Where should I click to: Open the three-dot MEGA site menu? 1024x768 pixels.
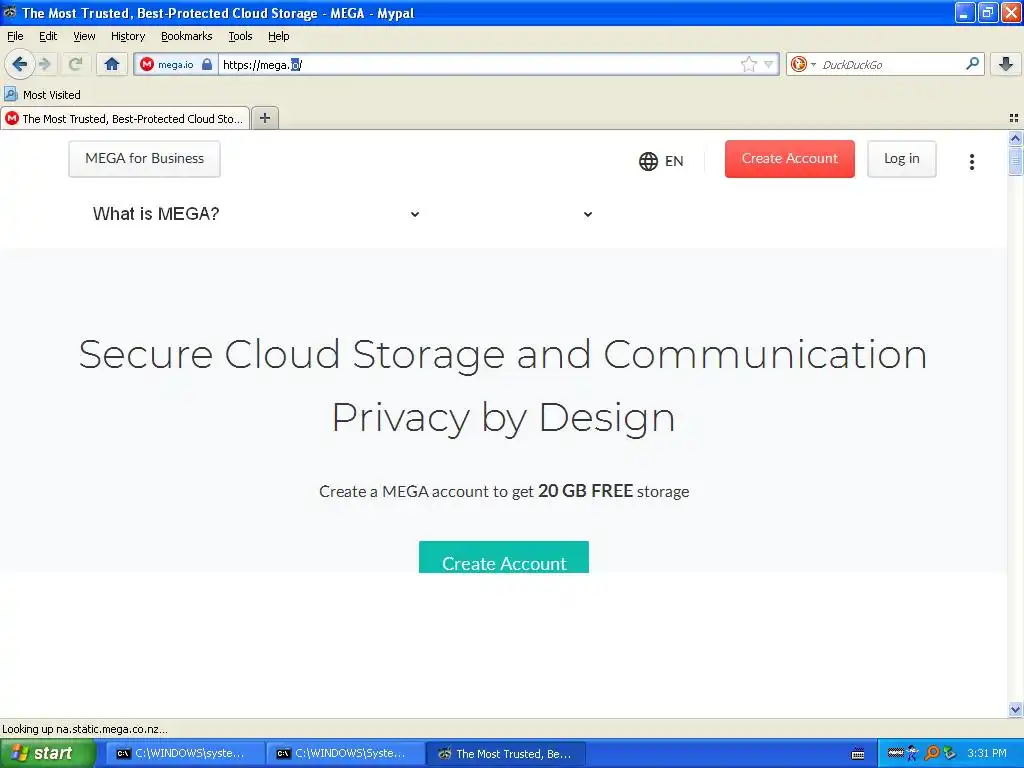pos(972,161)
